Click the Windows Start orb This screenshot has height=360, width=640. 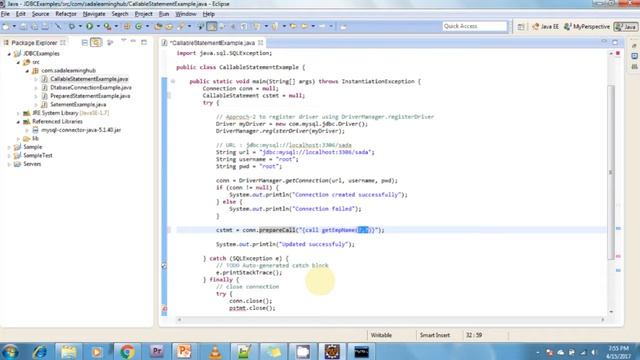pyautogui.click(x=10, y=351)
